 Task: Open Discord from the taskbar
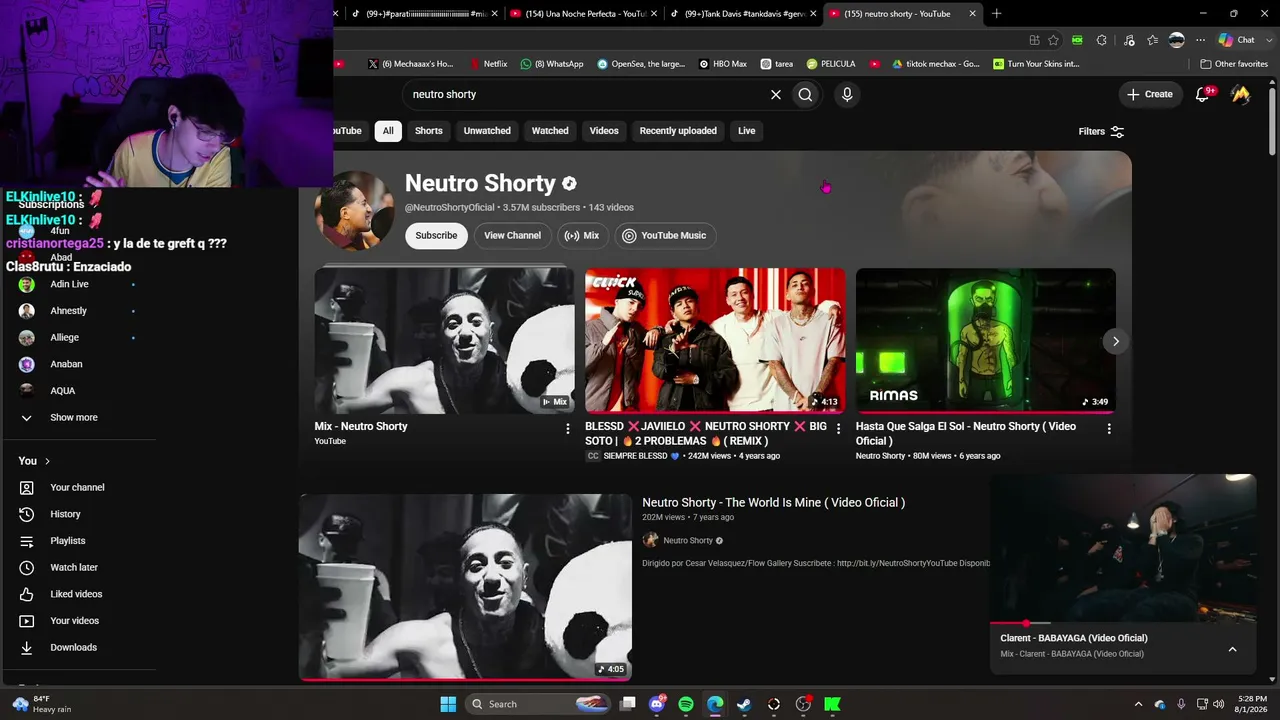pyautogui.click(x=657, y=704)
